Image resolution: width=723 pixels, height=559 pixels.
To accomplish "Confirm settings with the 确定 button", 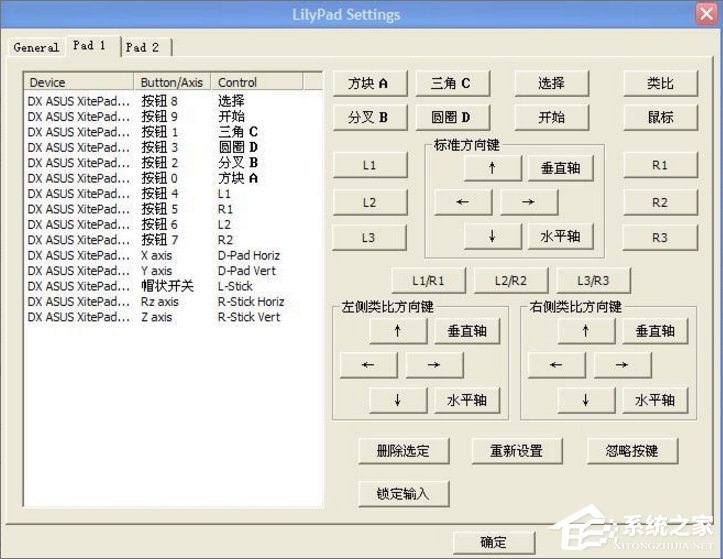I will coord(493,542).
